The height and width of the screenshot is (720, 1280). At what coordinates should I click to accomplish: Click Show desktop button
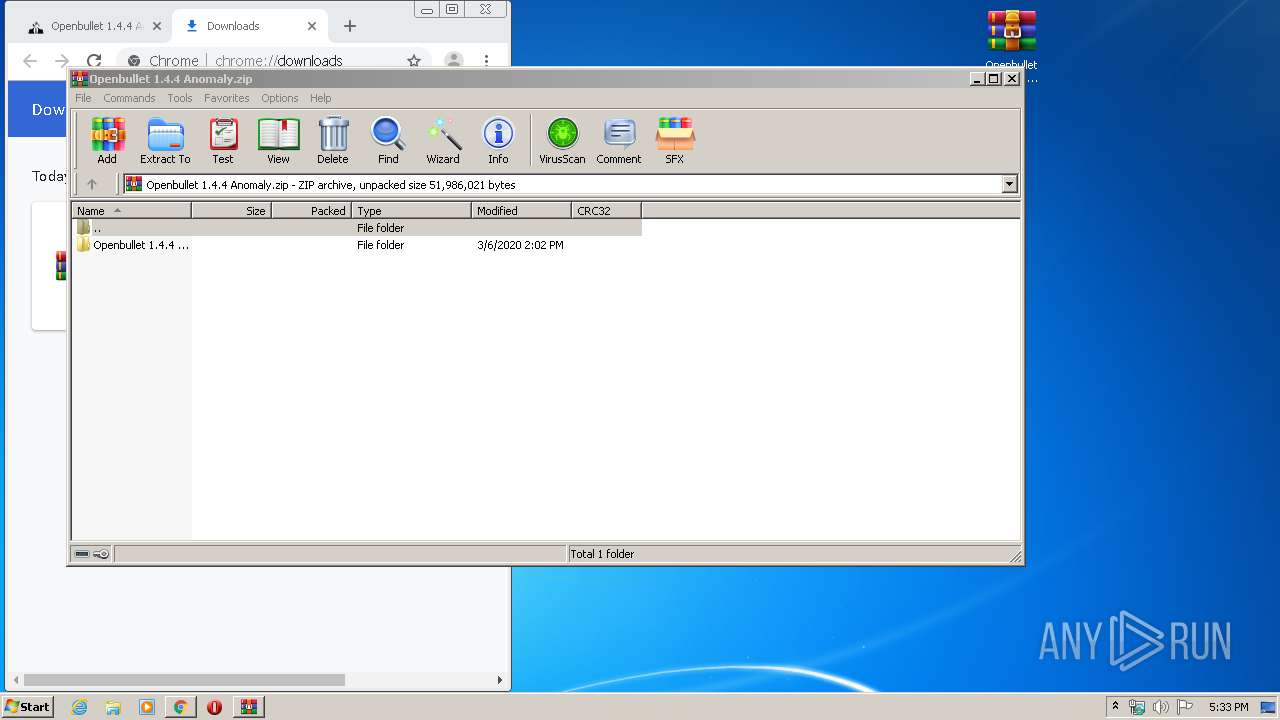coord(1269,707)
